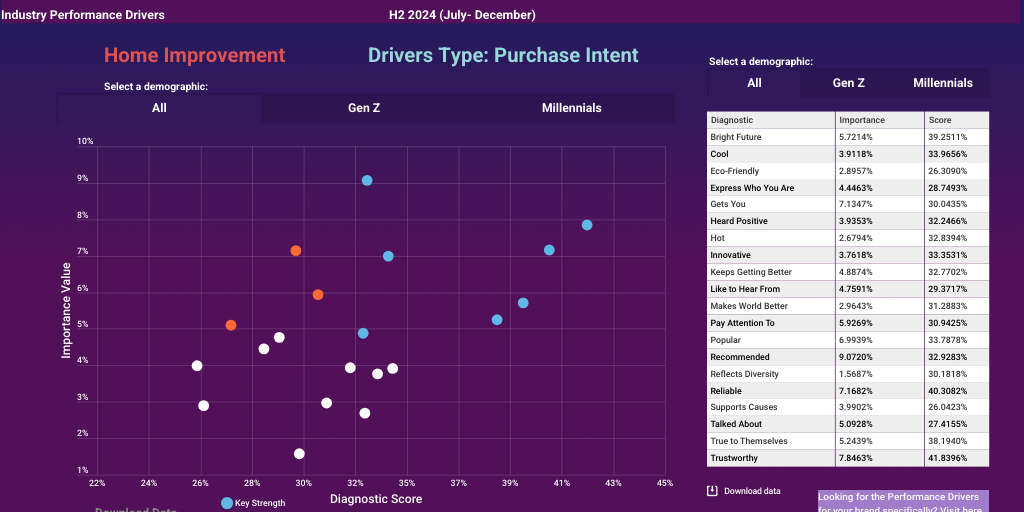Click the Importance Value axis title
Screen dimensions: 1024x512
click(x=66, y=310)
